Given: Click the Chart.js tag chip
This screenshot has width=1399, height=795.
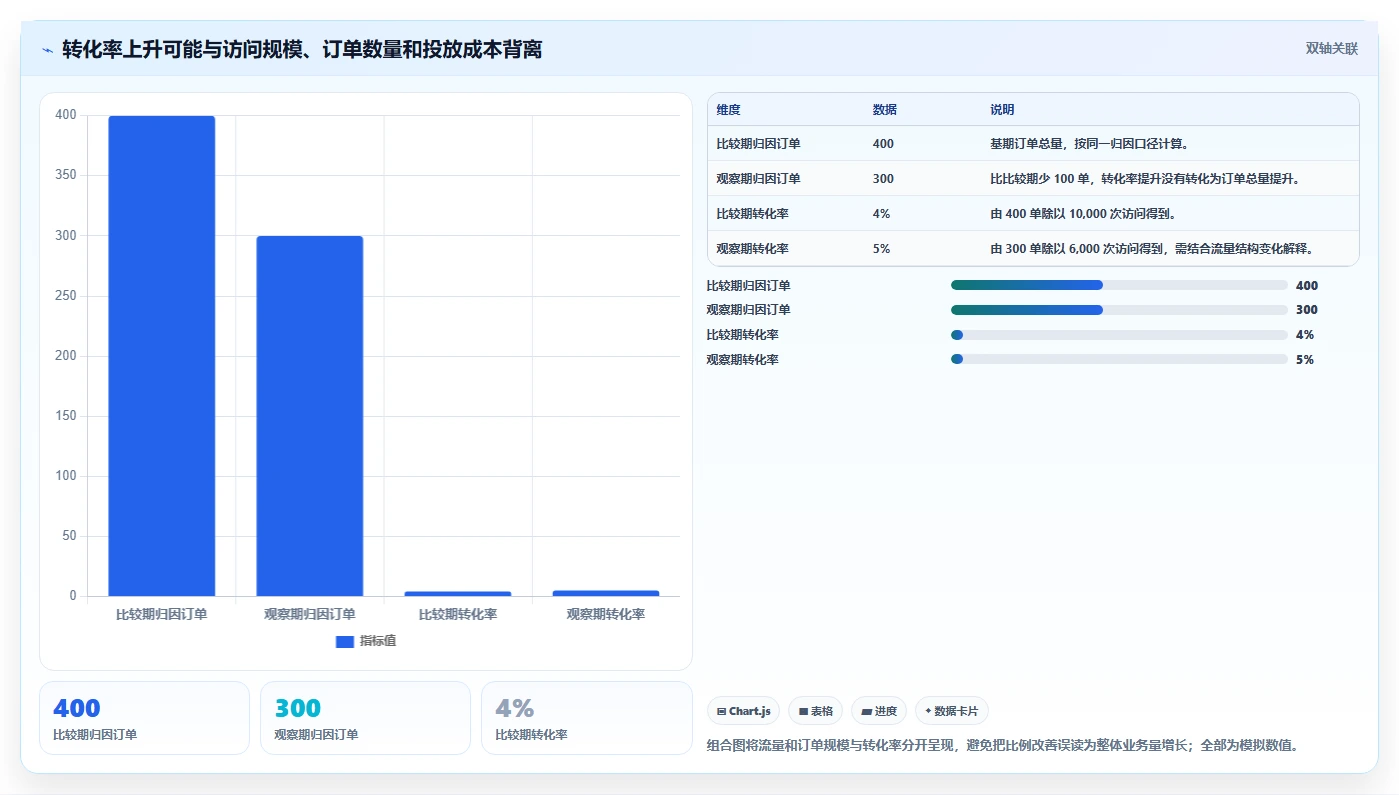Looking at the screenshot, I should pyautogui.click(x=743, y=711).
